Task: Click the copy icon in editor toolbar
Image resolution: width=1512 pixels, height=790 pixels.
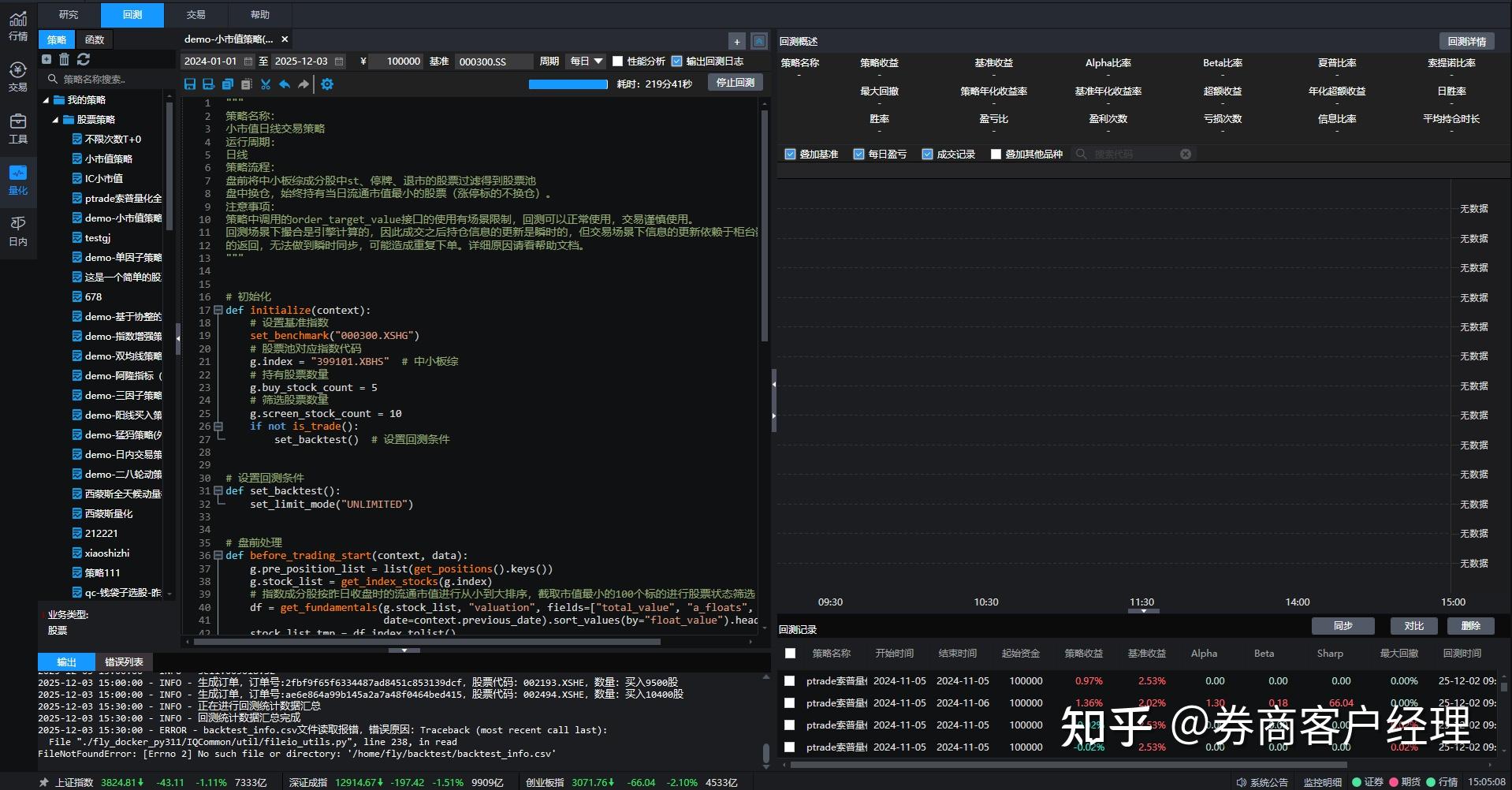Action: [x=228, y=84]
